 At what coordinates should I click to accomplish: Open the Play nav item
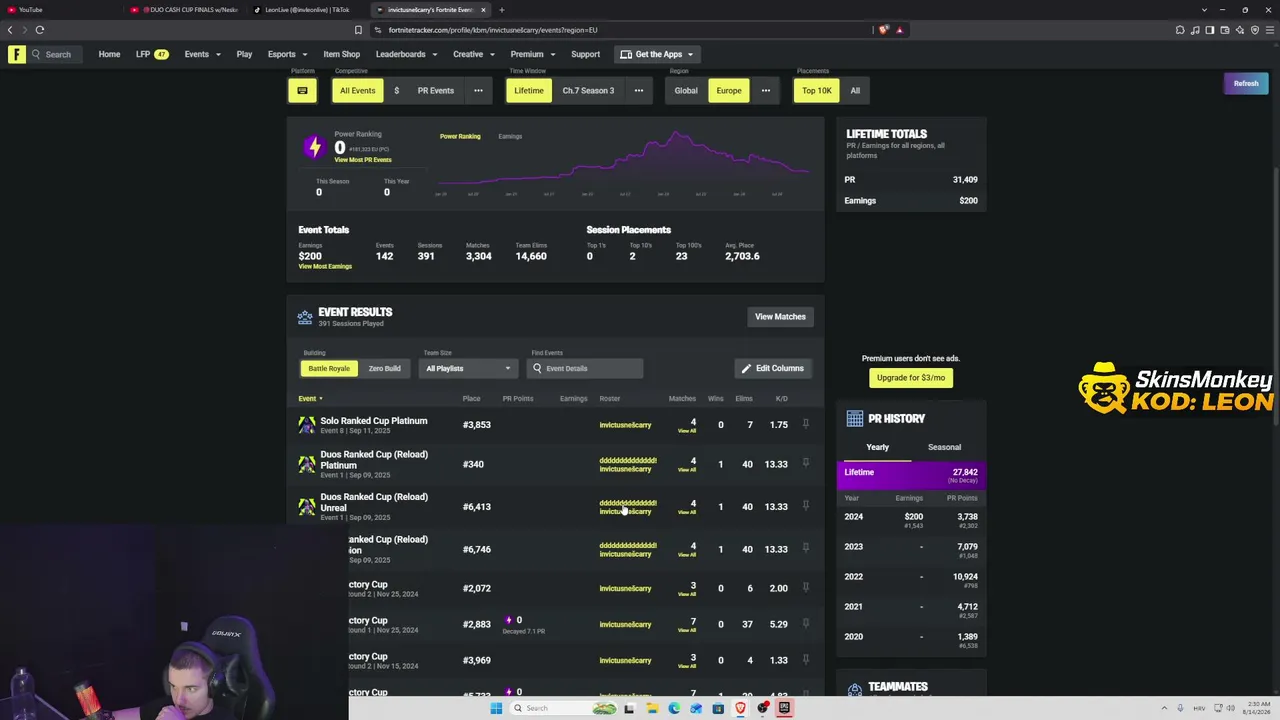[244, 54]
